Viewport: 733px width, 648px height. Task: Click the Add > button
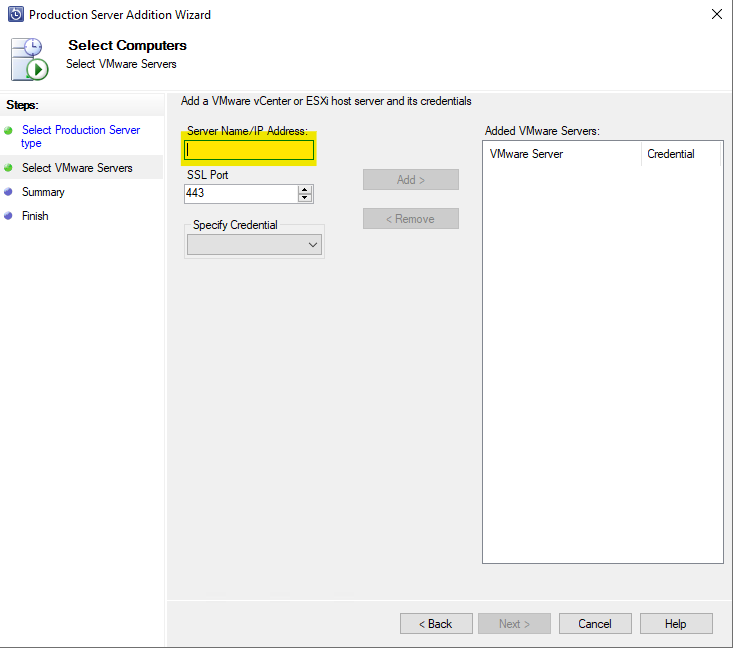click(411, 180)
